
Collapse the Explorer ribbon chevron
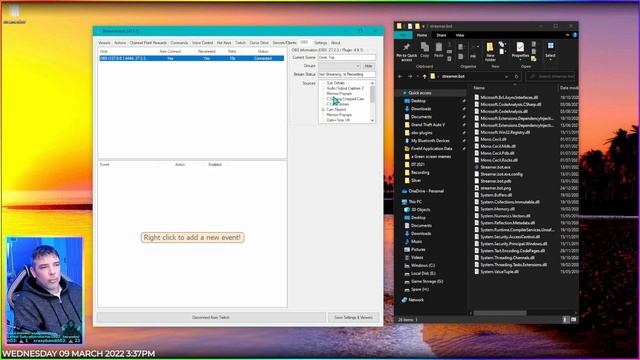coord(567,35)
